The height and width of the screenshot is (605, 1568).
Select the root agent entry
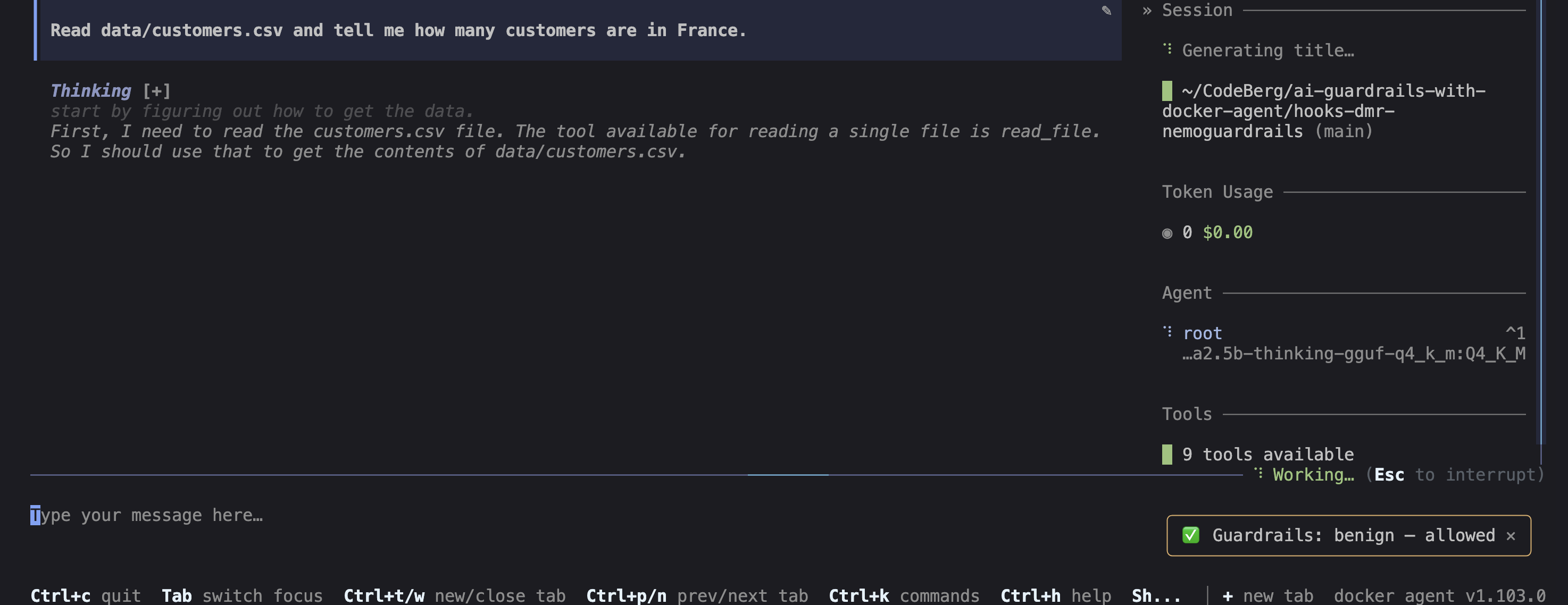(1202, 333)
